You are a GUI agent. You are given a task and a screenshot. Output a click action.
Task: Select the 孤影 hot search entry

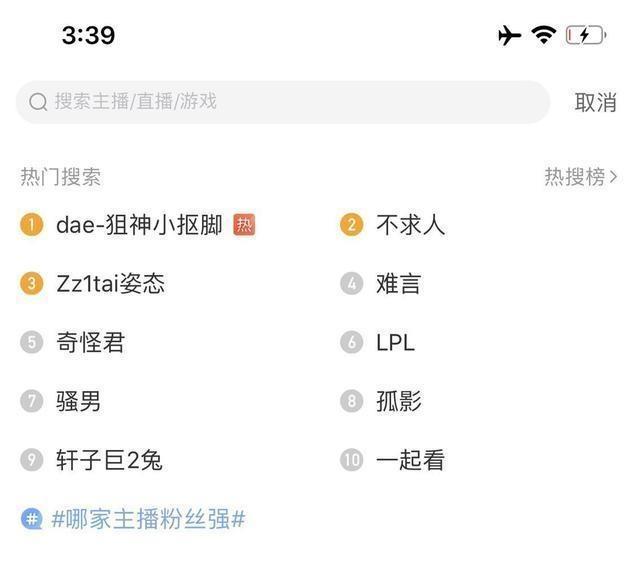point(399,401)
